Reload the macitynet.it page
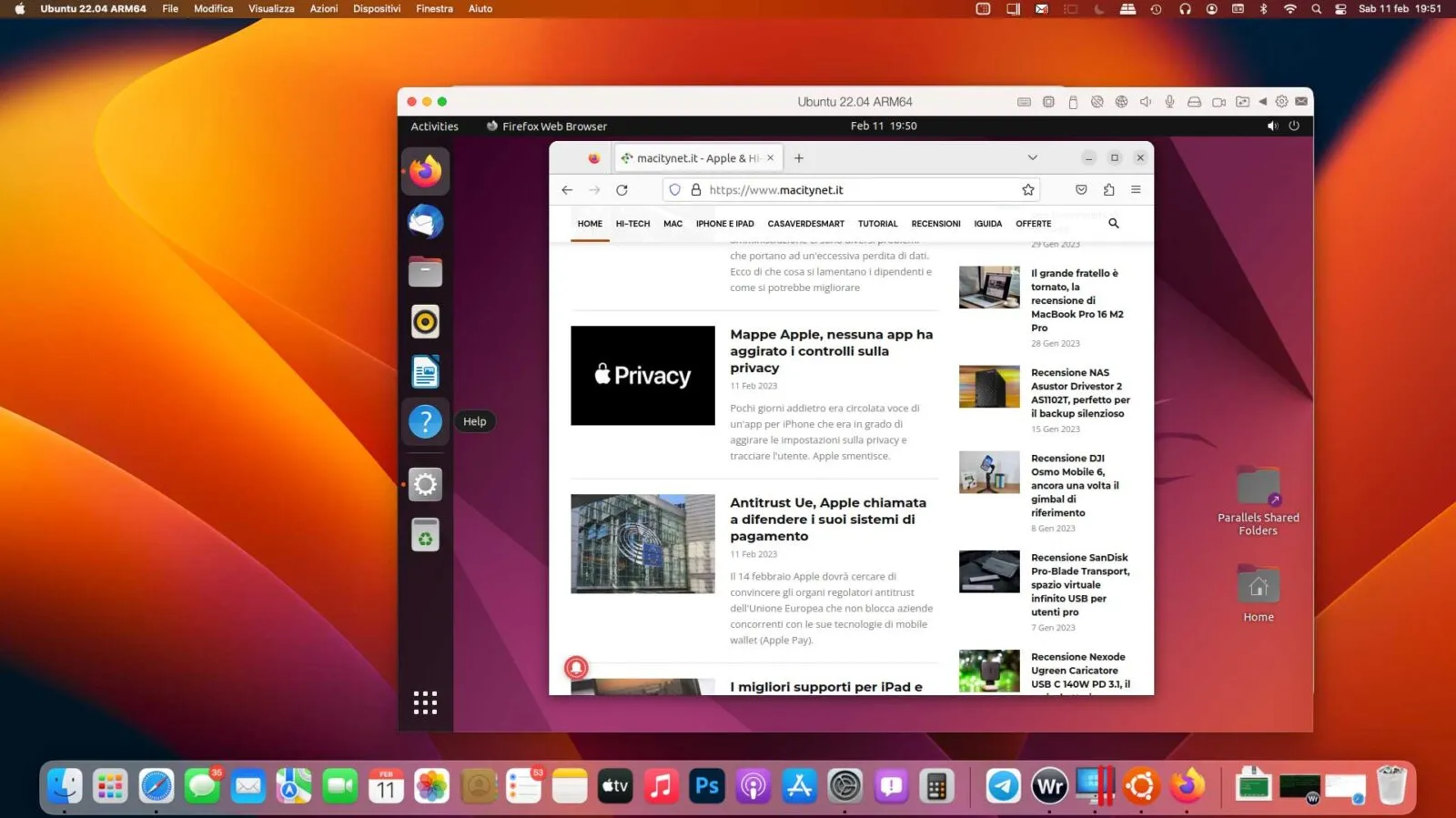This screenshot has height=818, width=1456. (622, 190)
